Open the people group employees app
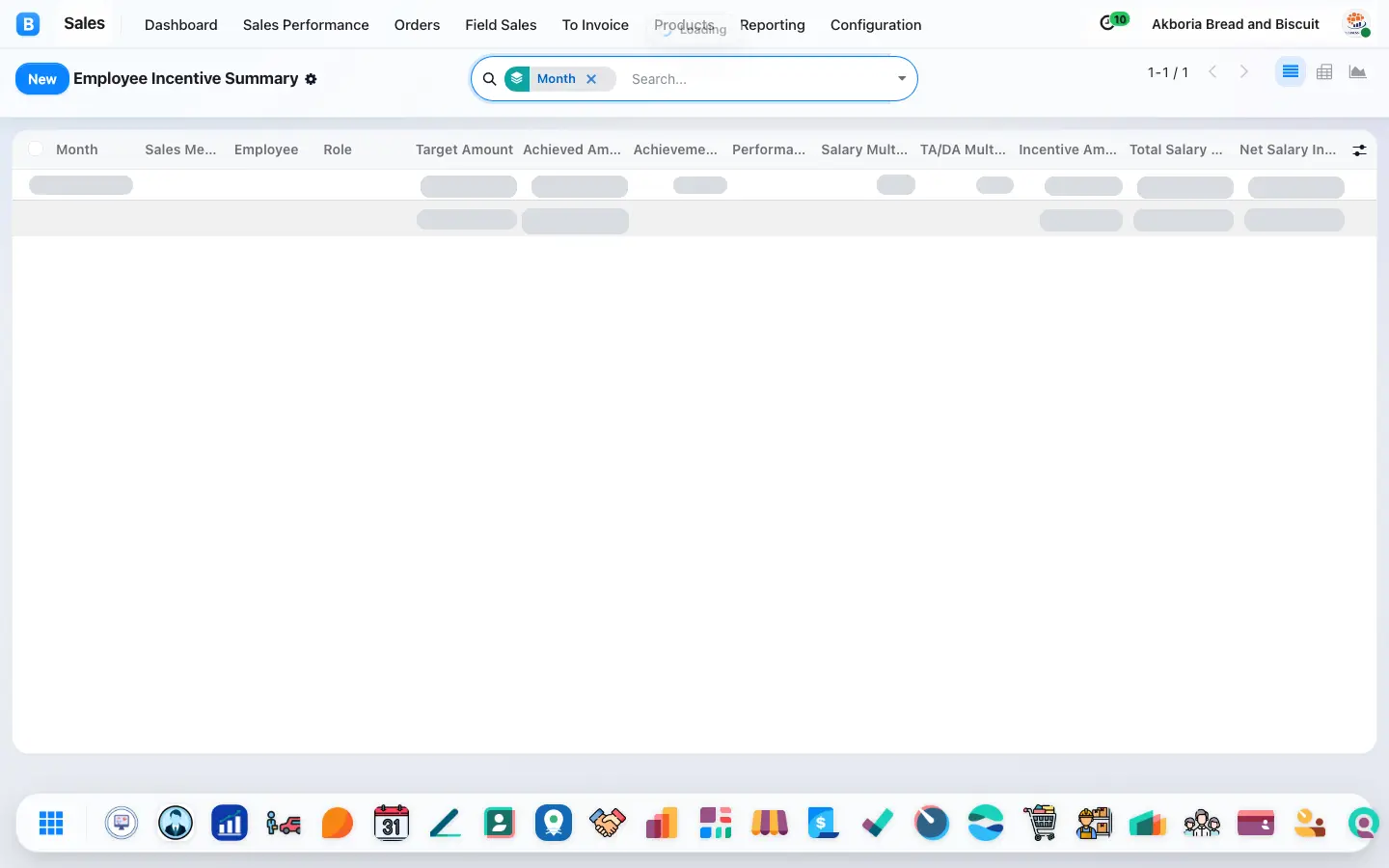Image resolution: width=1389 pixels, height=868 pixels. [1202, 823]
